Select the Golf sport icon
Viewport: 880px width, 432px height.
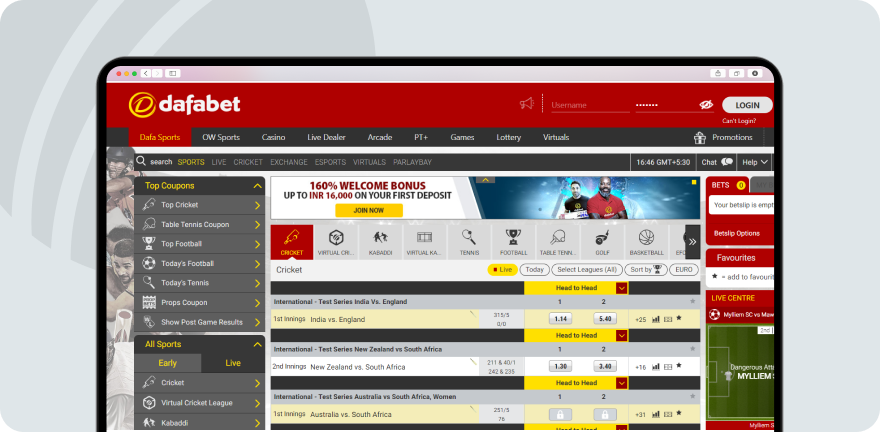(602, 242)
